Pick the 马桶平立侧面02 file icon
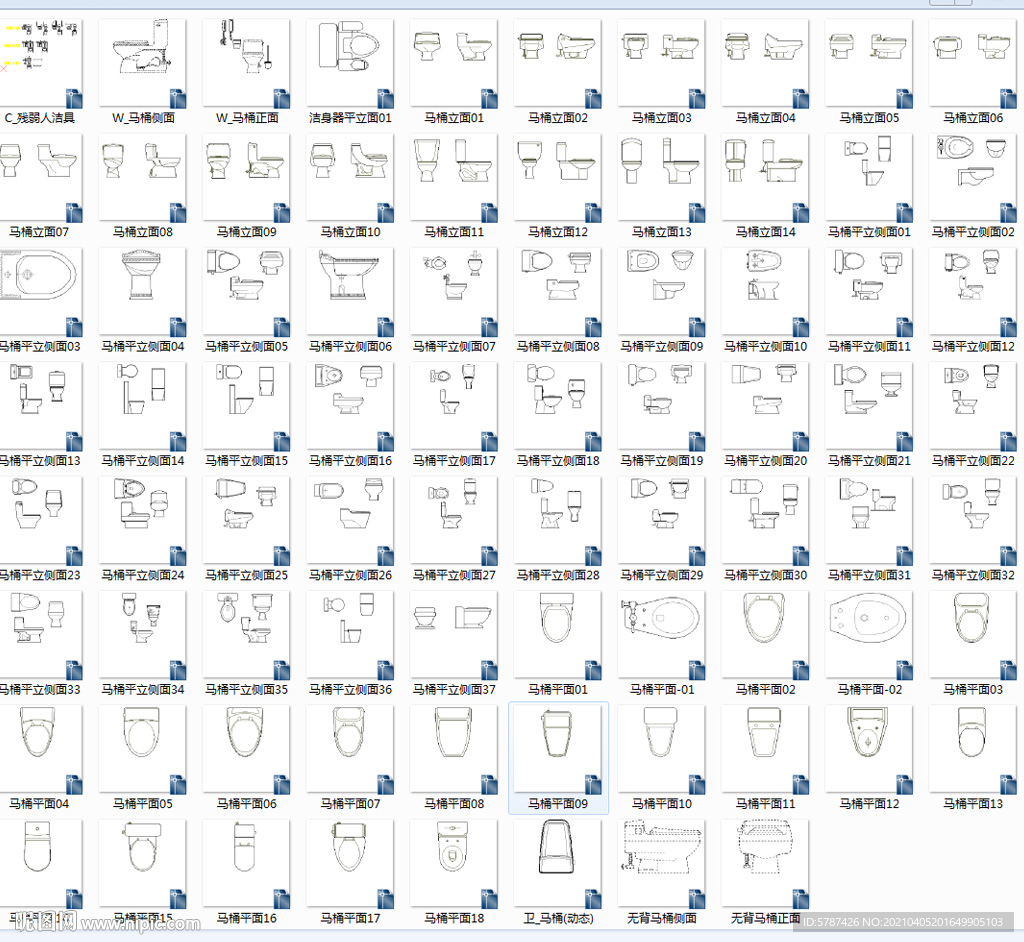Screen dimensions: 1024x942 click(x=974, y=178)
